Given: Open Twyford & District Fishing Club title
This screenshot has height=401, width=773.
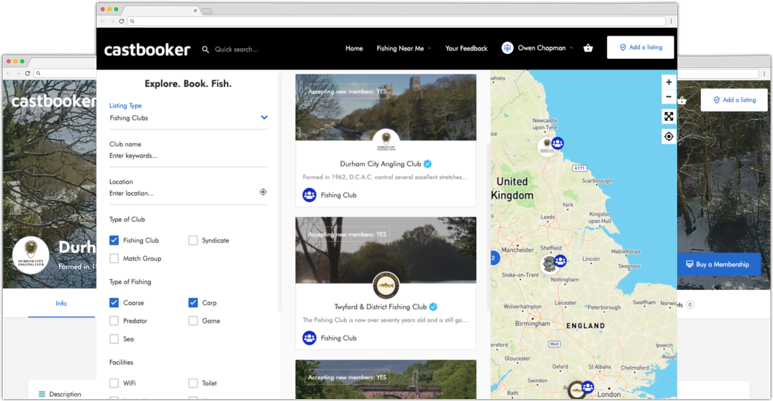Looking at the screenshot, I should pyautogui.click(x=381, y=307).
